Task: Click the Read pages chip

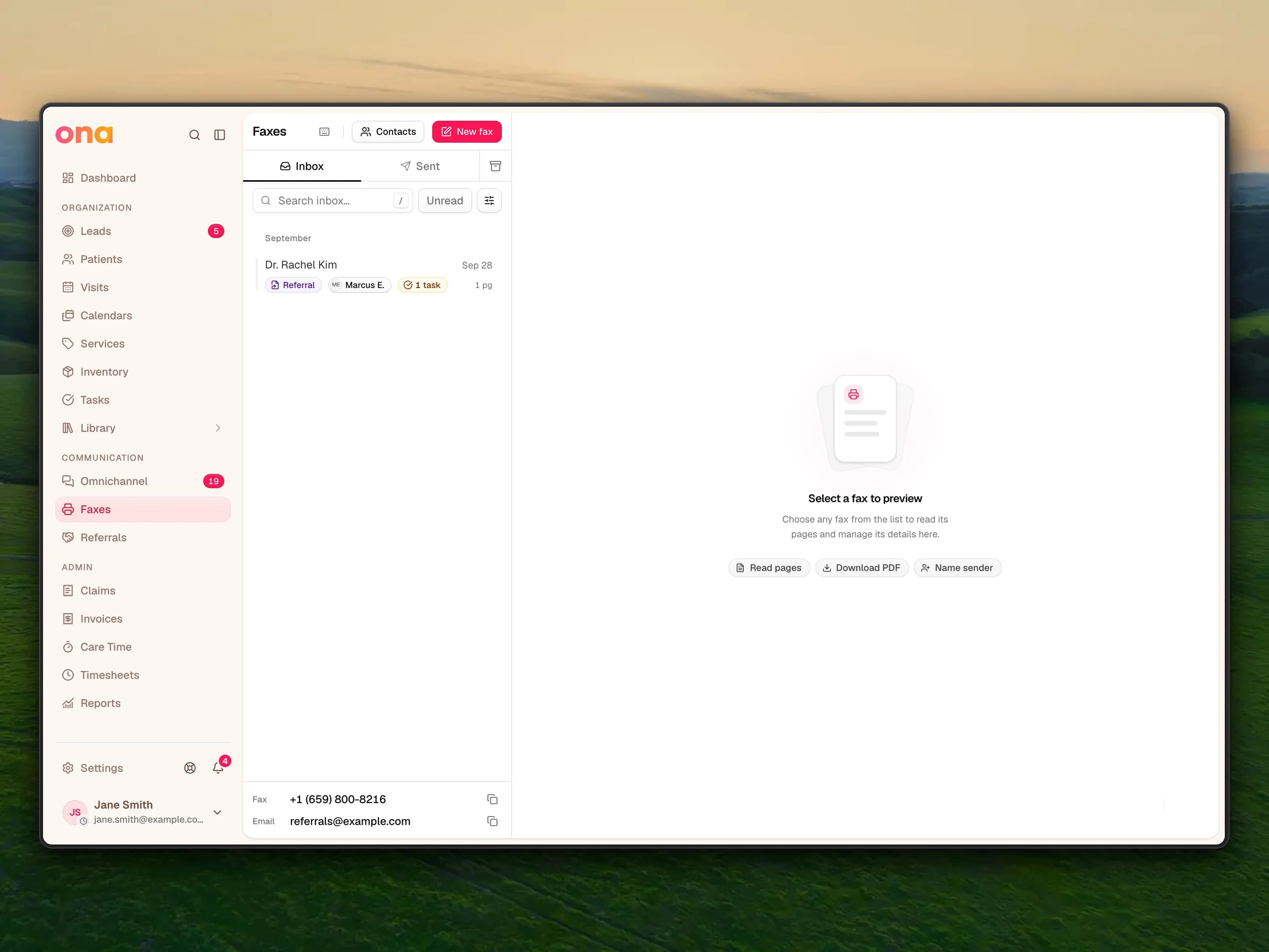Action: click(769, 568)
